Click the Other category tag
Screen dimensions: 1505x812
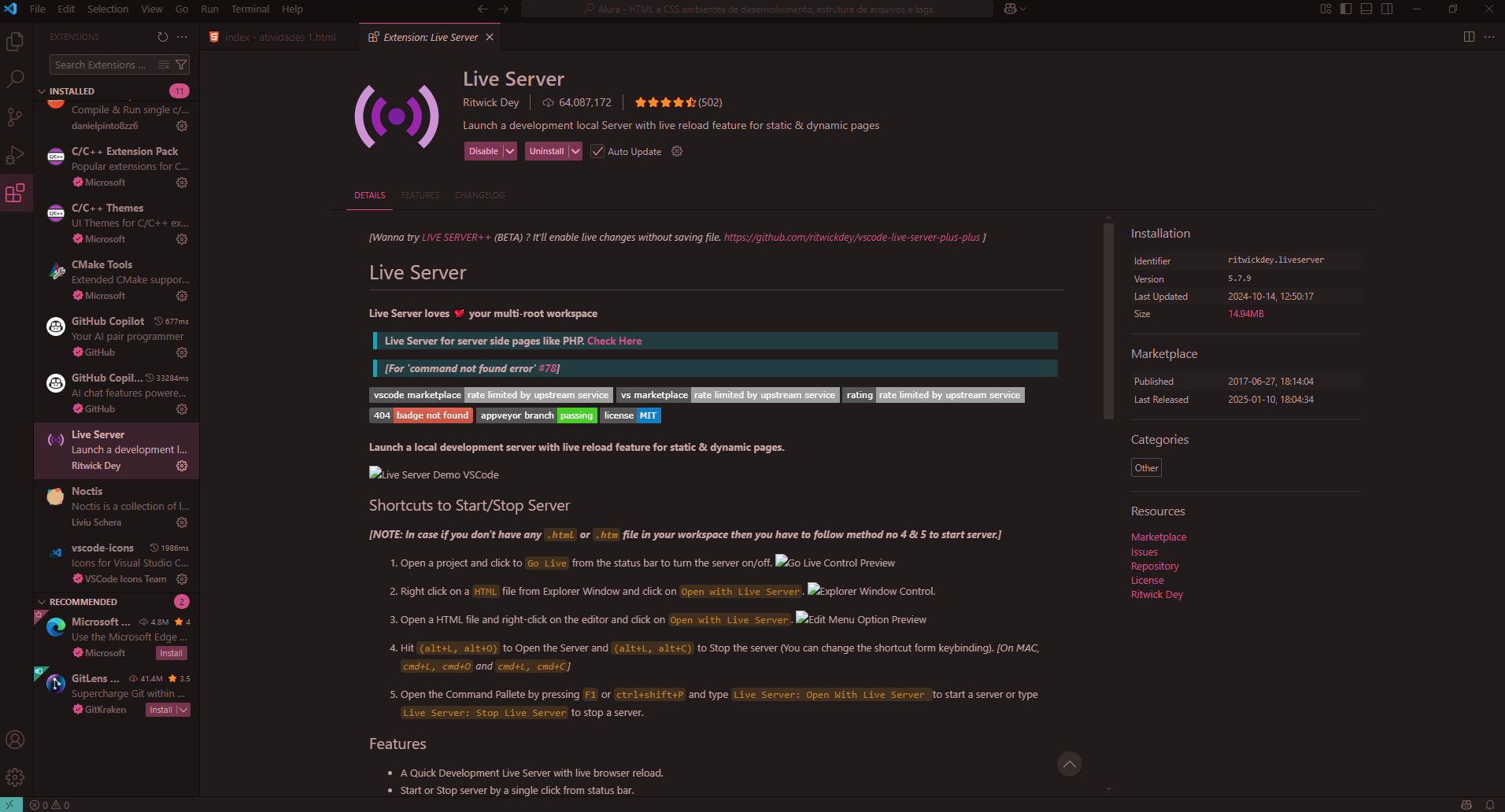click(1146, 467)
